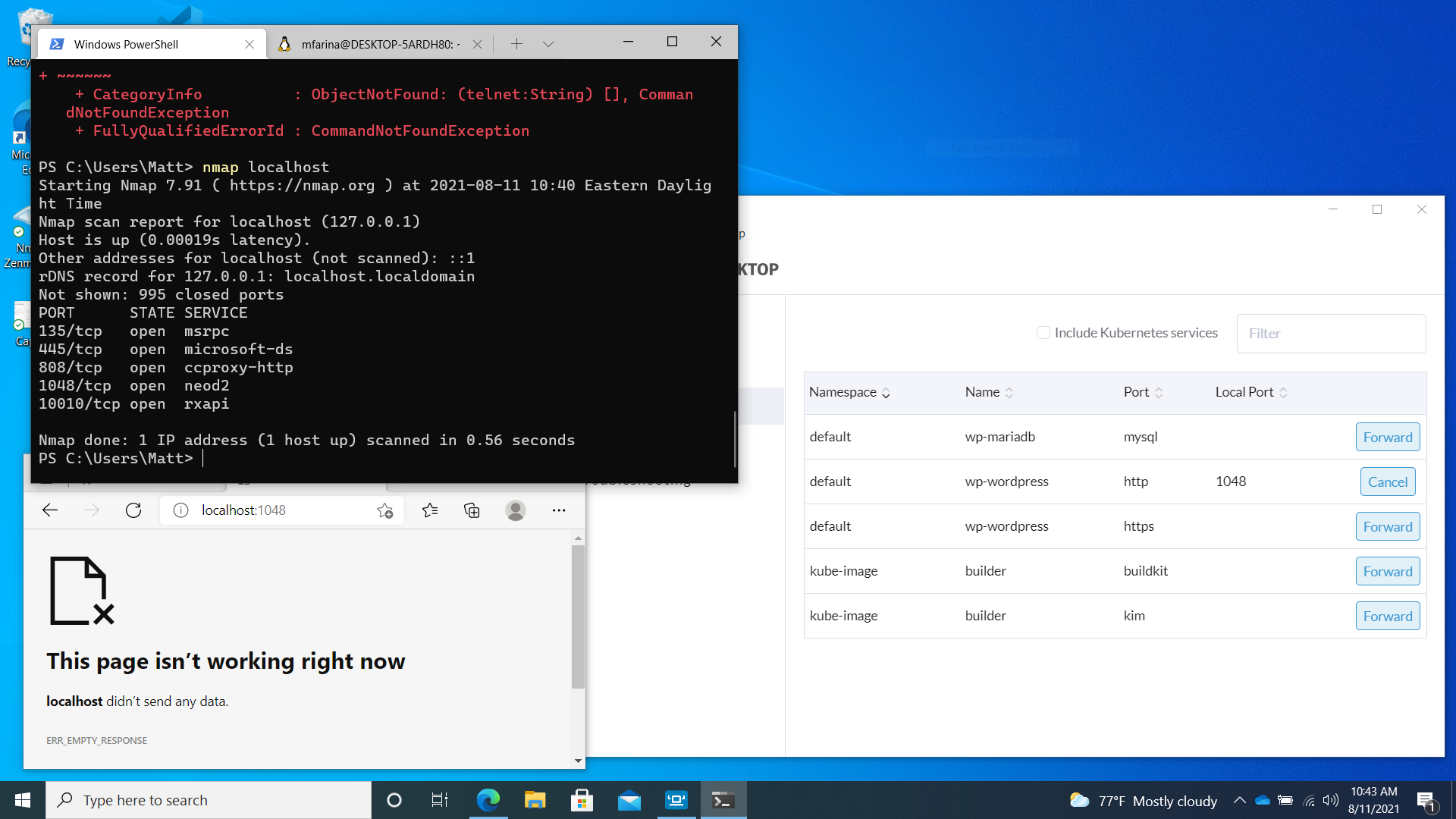Forward the wp-wordpress https port

[x=1388, y=526]
